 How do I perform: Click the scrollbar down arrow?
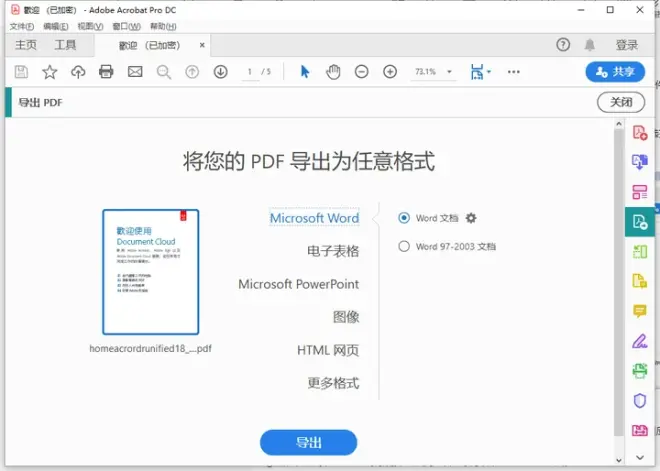[618, 460]
